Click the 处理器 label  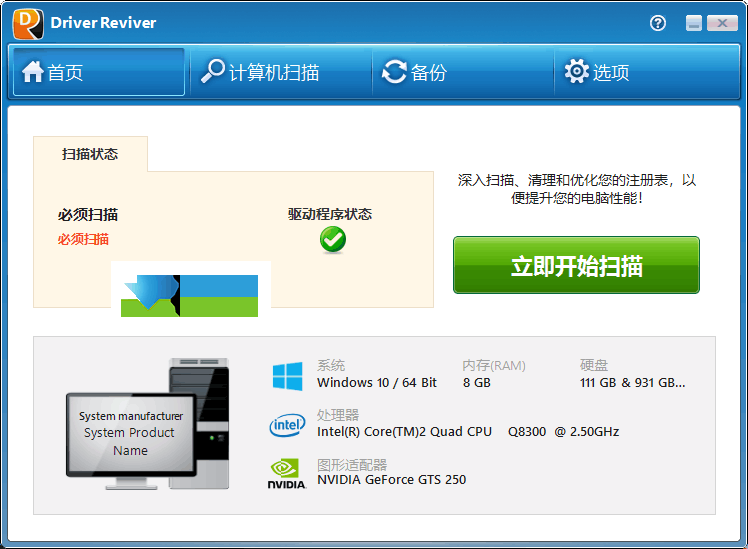[338, 415]
